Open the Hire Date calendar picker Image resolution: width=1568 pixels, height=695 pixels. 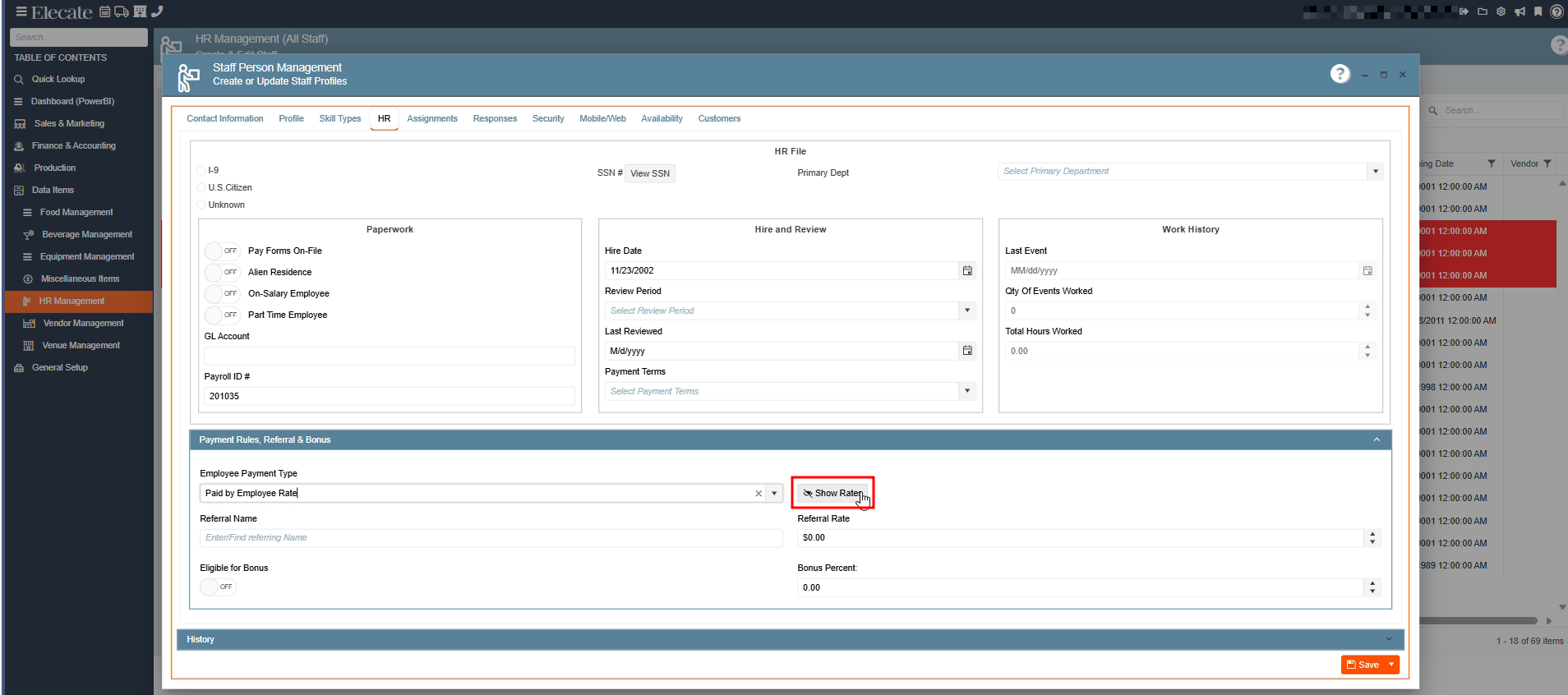pos(967,270)
